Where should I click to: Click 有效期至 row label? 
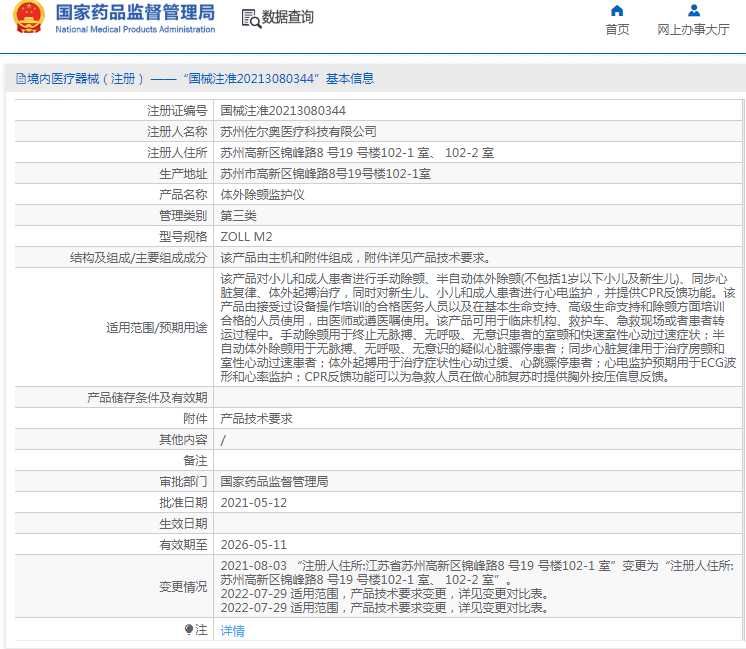point(183,544)
